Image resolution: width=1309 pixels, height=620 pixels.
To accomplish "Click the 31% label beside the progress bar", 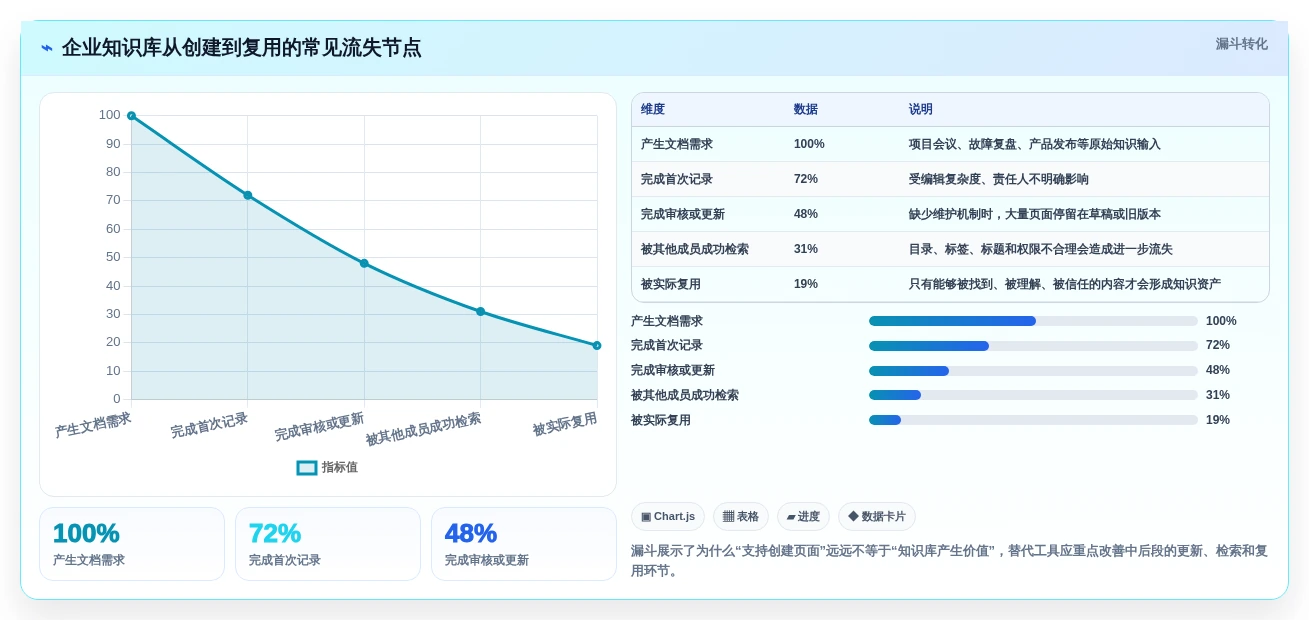I will (x=1218, y=395).
